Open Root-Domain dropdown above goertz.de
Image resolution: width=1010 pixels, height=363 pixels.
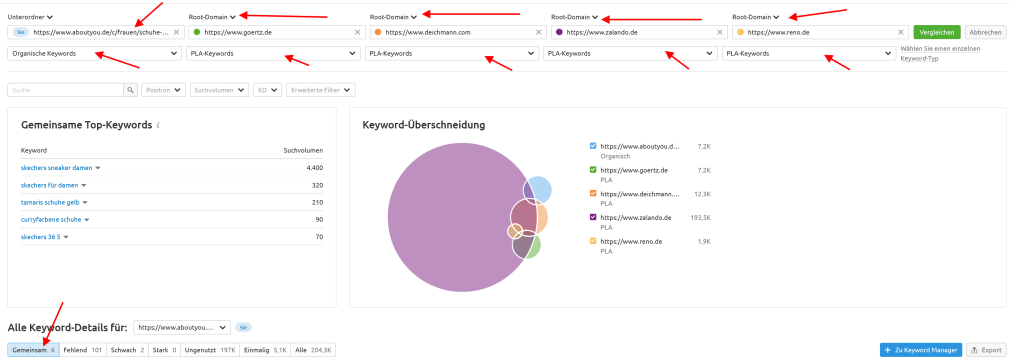click(x=212, y=17)
